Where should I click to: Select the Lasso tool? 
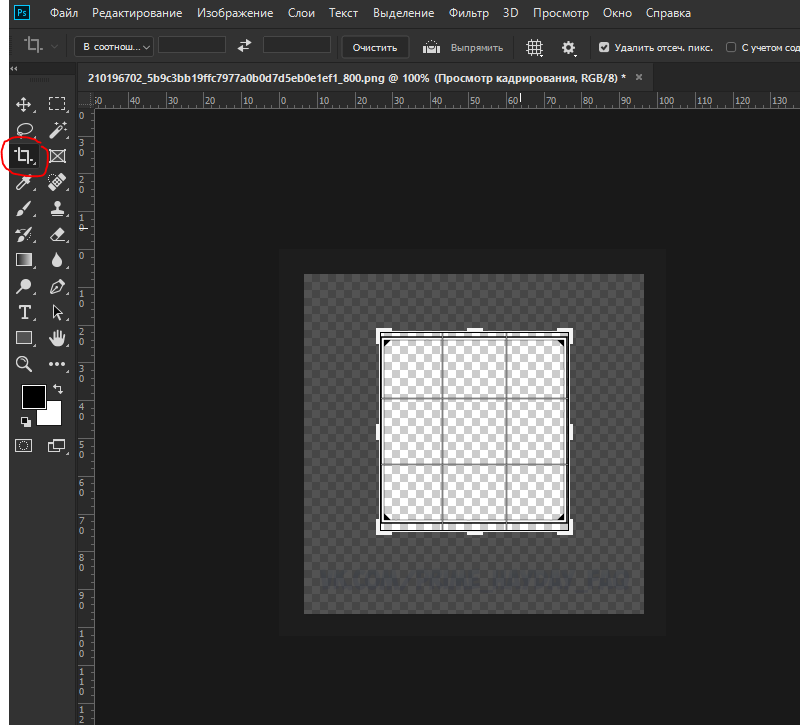[x=24, y=130]
